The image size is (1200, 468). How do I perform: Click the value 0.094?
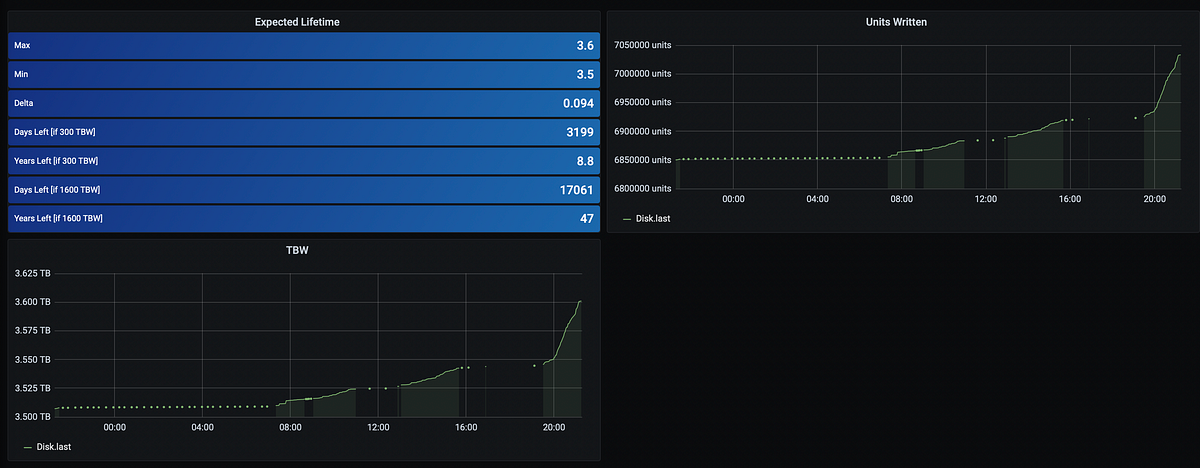coord(578,103)
